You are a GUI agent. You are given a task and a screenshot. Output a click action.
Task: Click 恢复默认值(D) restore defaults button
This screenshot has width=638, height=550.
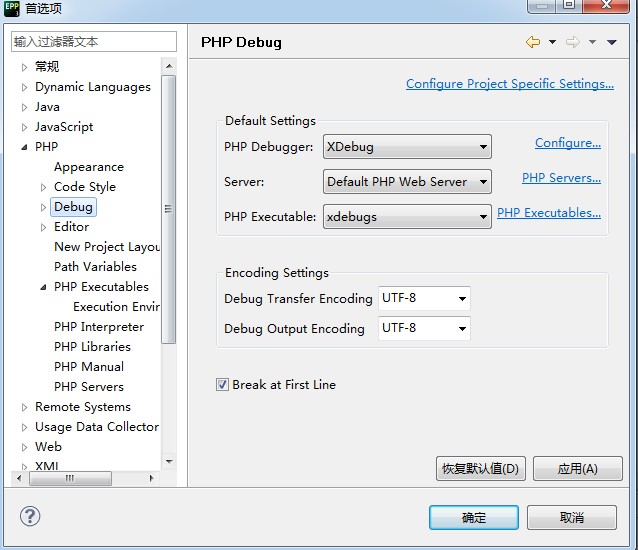click(x=481, y=469)
